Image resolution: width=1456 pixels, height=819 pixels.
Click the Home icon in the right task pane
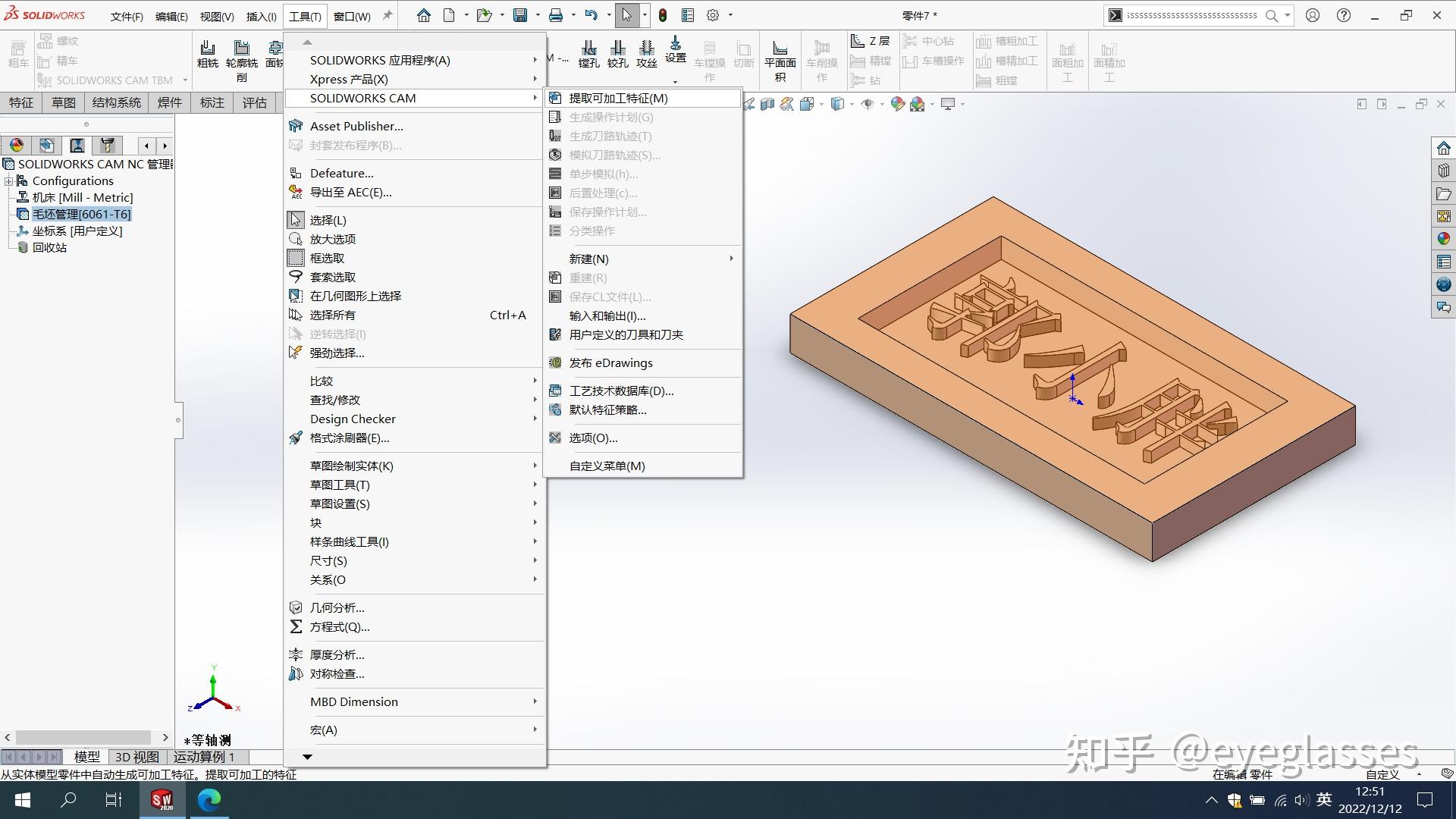(1443, 148)
